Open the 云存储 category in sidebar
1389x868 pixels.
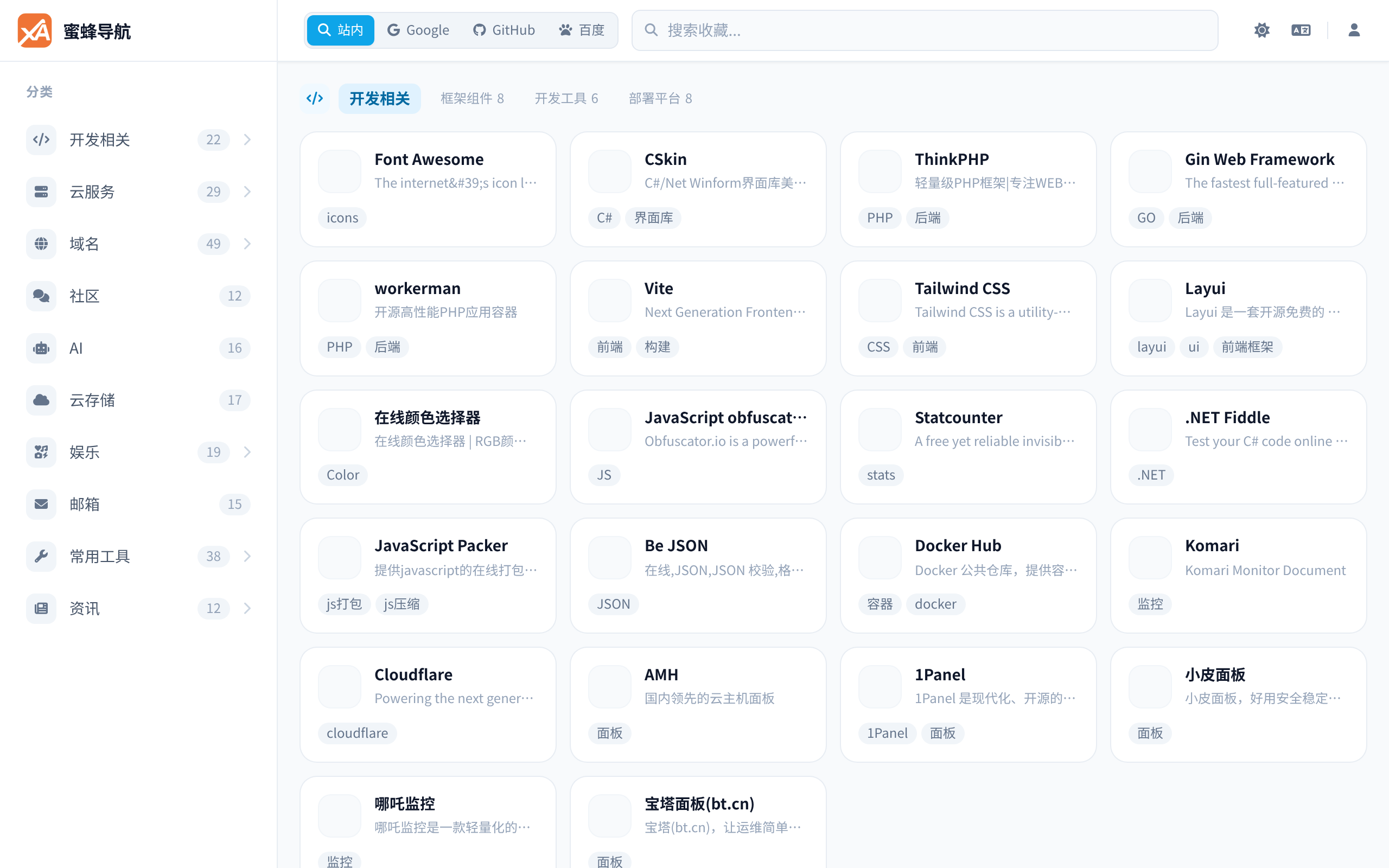[x=138, y=400]
